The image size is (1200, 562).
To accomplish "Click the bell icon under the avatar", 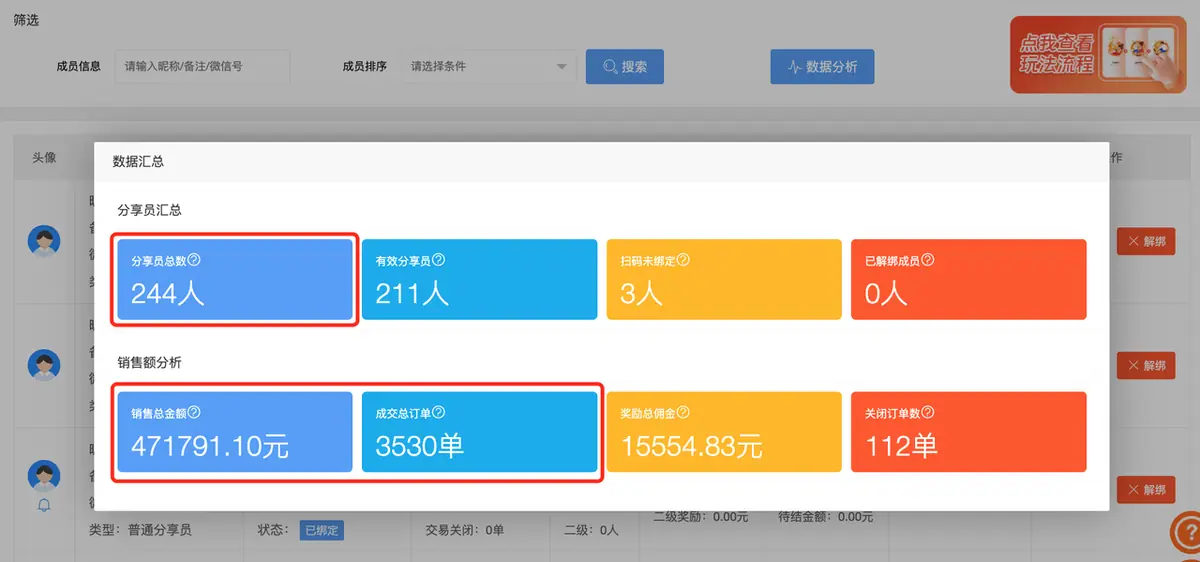I will point(44,506).
